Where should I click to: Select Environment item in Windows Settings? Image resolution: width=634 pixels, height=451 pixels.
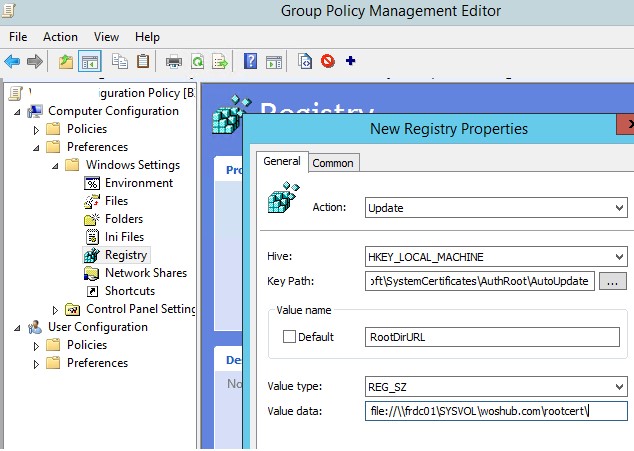pyautogui.click(x=138, y=183)
